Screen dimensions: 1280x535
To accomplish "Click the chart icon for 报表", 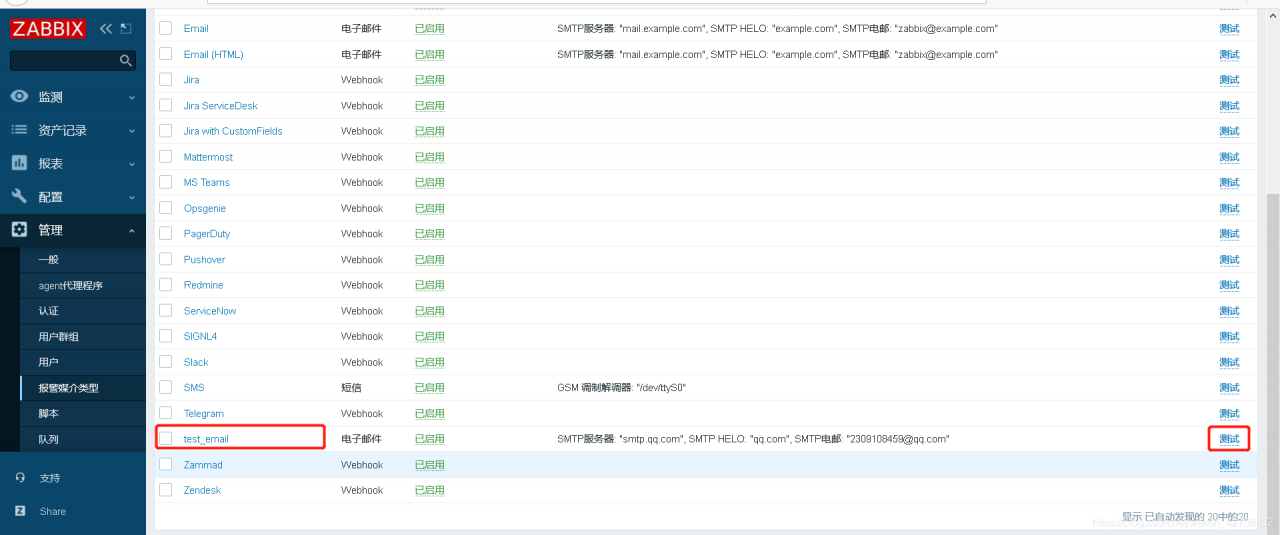I will tap(19, 163).
